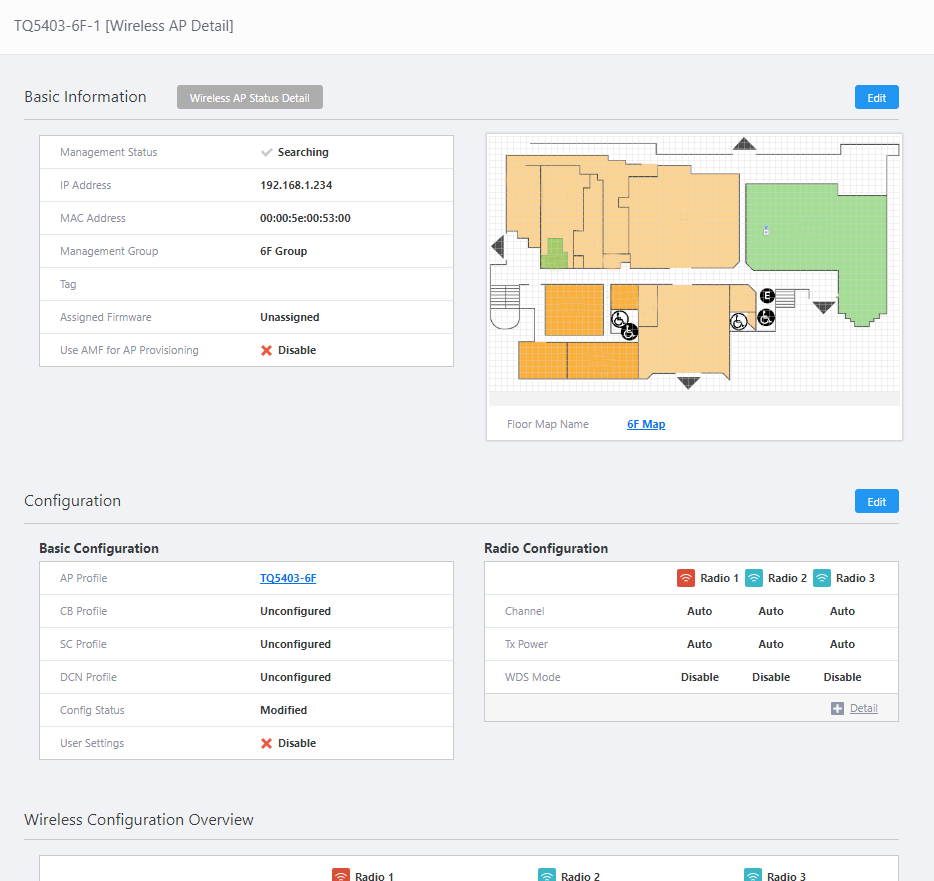
Task: Click the elevator E icon on the floor map
Action: click(767, 296)
